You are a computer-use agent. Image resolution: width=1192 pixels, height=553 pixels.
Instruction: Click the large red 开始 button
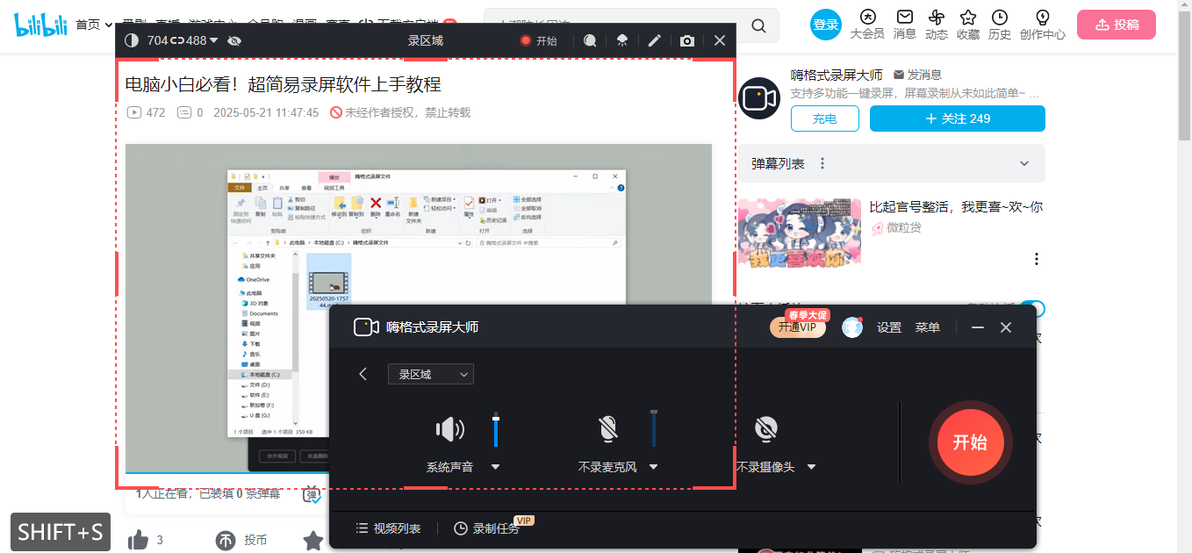tap(971, 442)
